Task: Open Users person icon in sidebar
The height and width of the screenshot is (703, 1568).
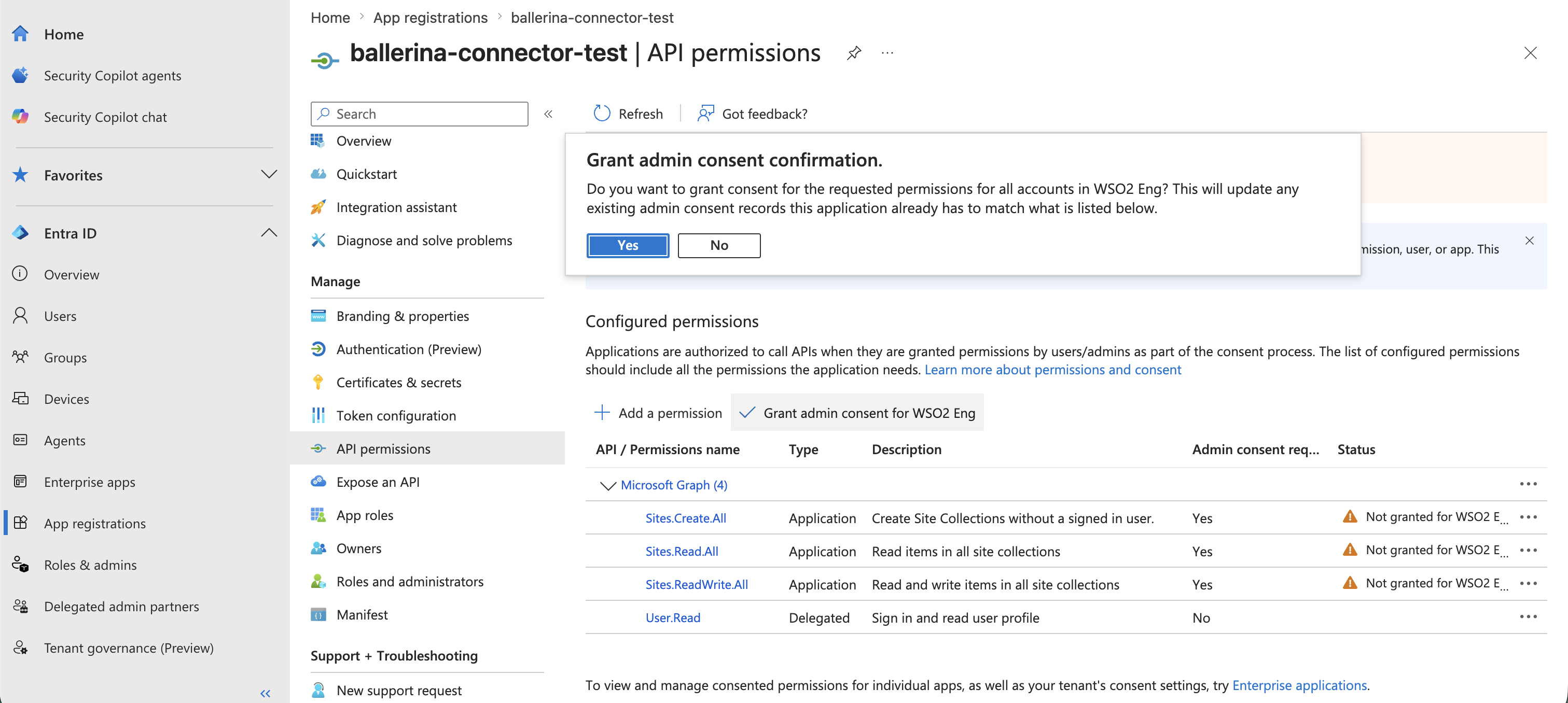Action: click(20, 316)
